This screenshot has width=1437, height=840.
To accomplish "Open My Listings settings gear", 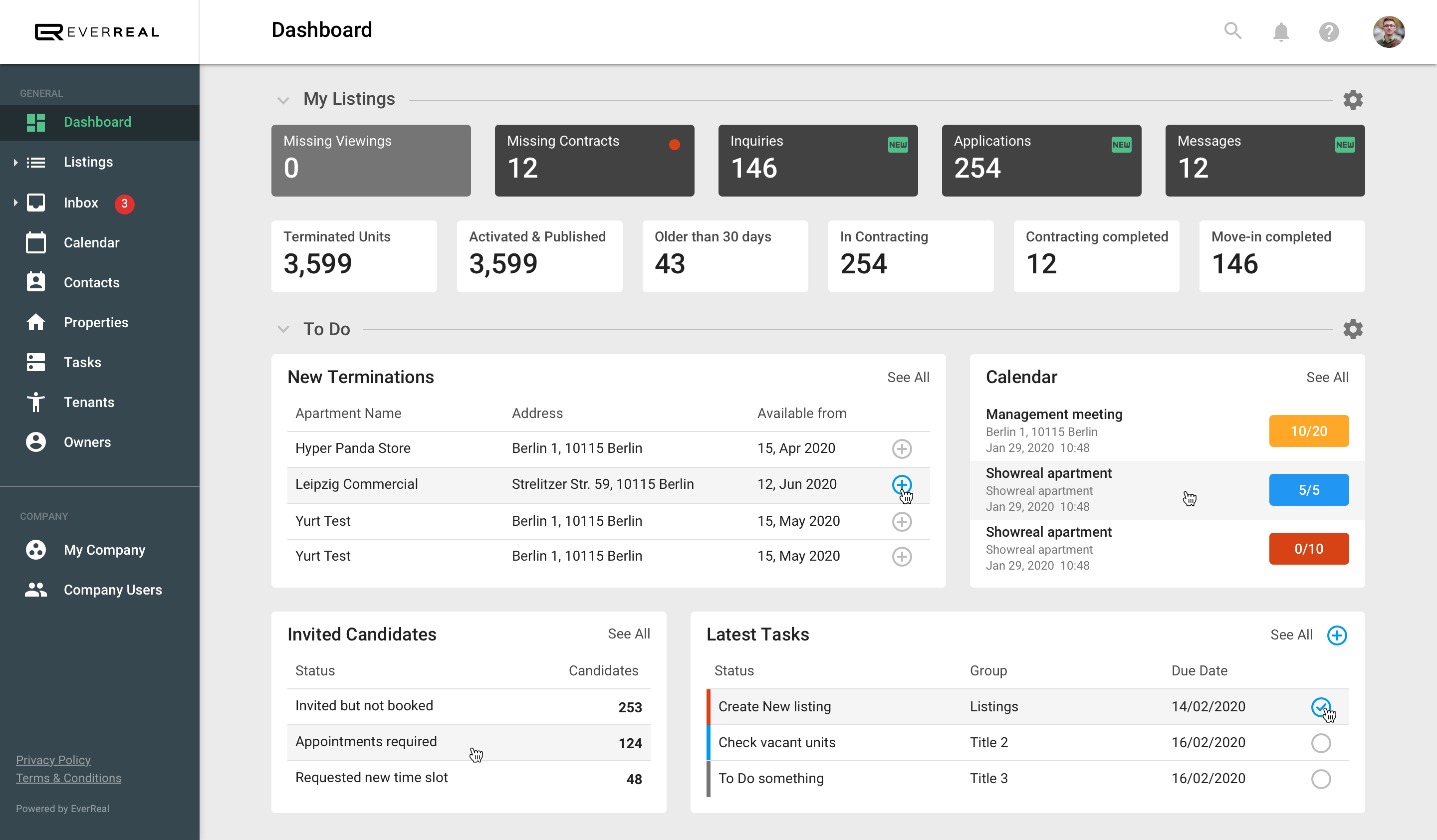I will [x=1353, y=100].
